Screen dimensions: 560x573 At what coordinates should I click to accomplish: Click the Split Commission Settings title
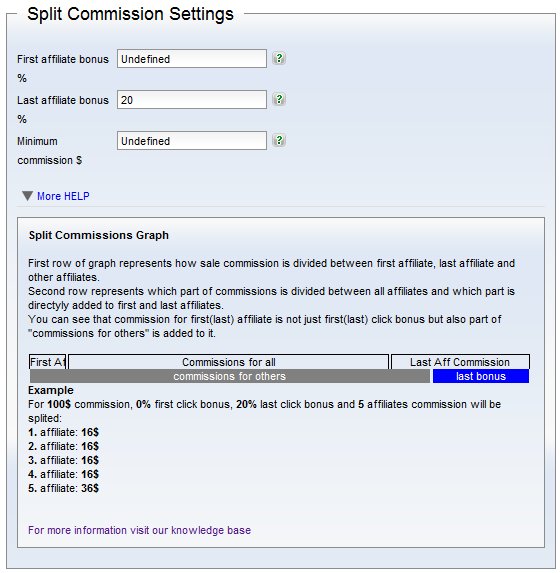(x=130, y=14)
